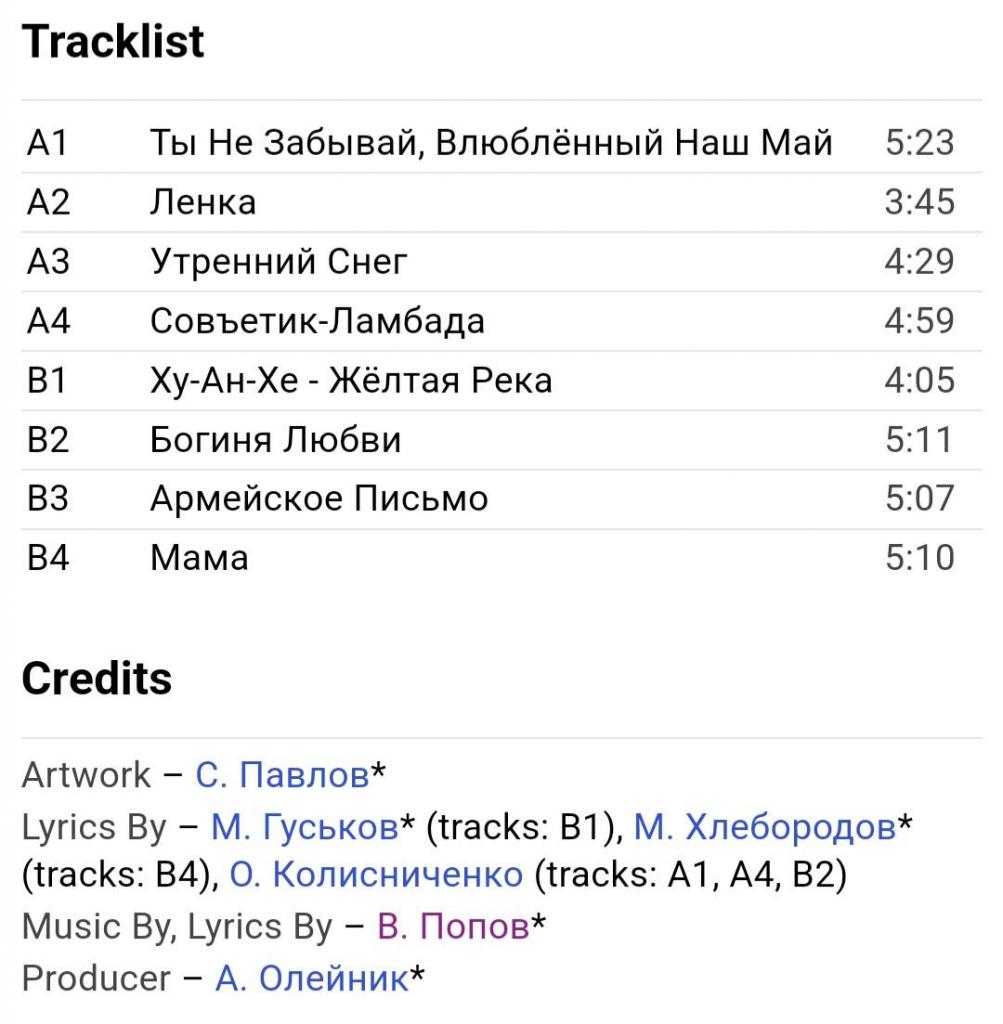Open producer link А. Олейник
The width and height of the screenshot is (1003, 1024).
[312, 978]
